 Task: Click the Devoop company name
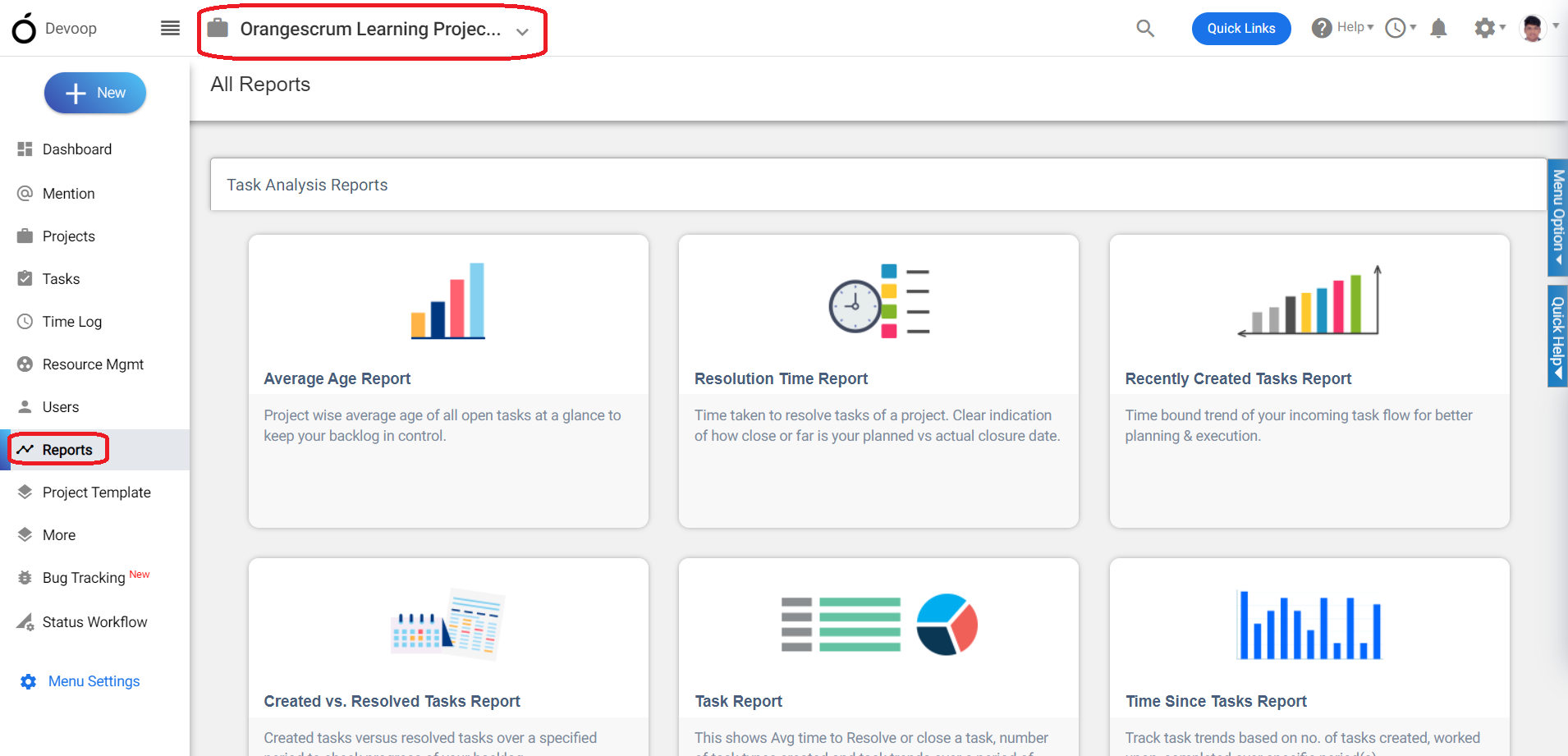pos(71,29)
